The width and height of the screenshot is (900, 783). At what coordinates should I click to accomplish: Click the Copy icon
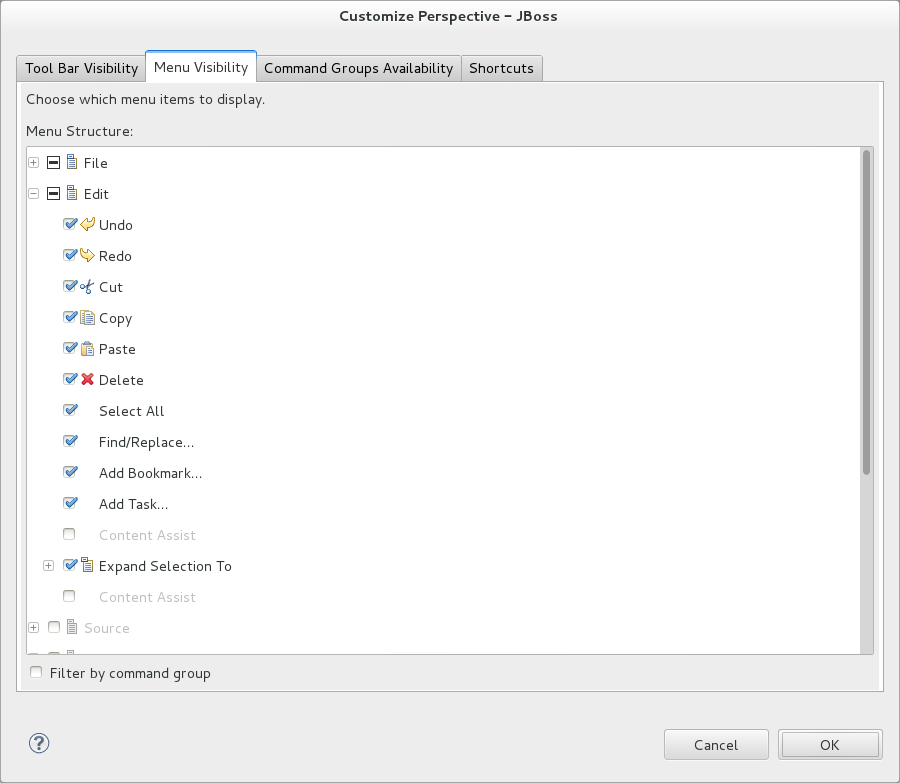87,317
